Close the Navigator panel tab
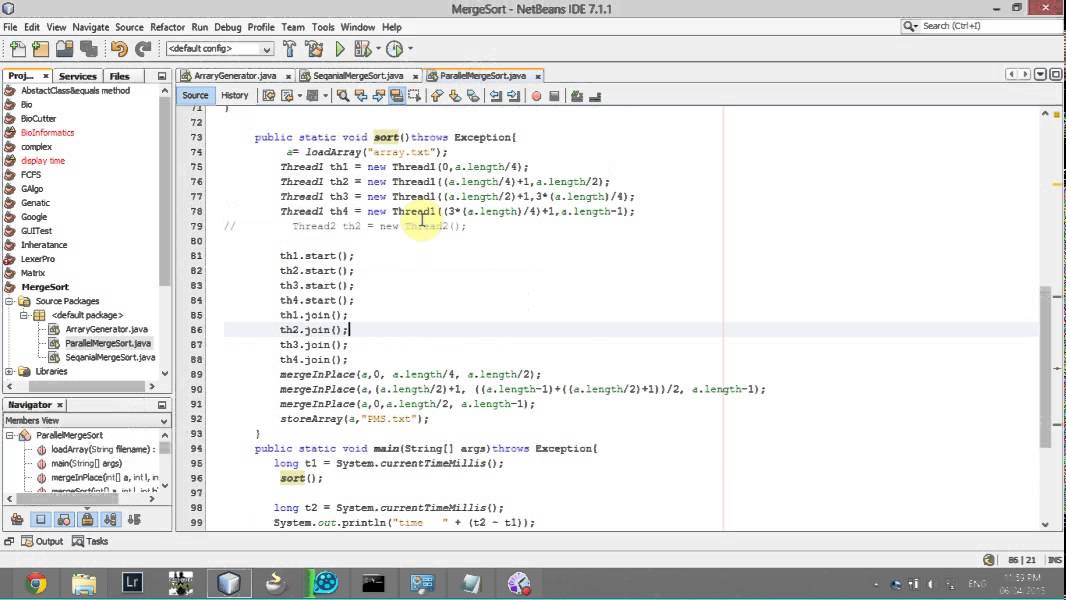 coord(60,405)
